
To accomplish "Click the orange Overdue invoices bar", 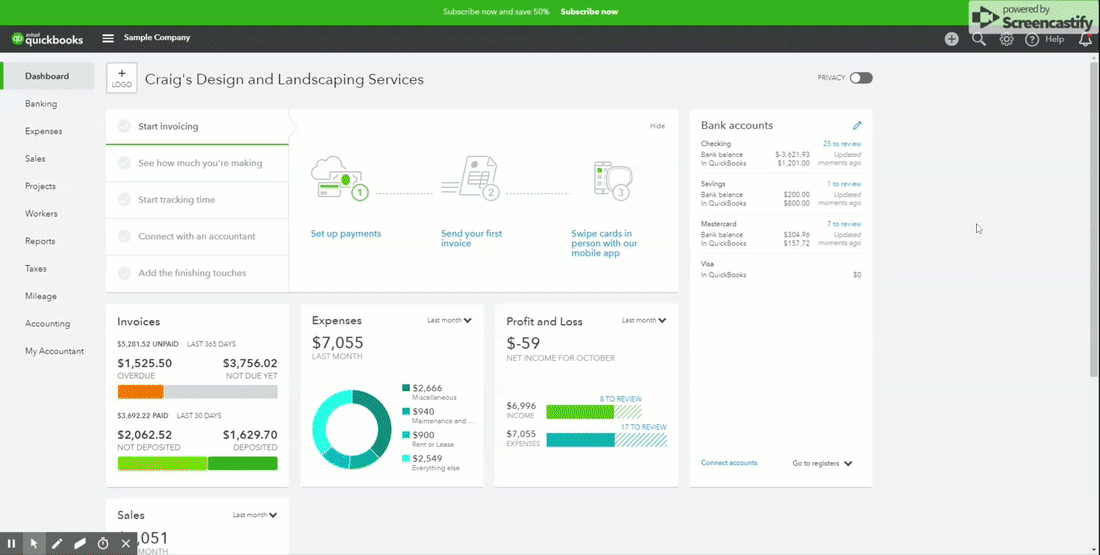I will coord(140,392).
